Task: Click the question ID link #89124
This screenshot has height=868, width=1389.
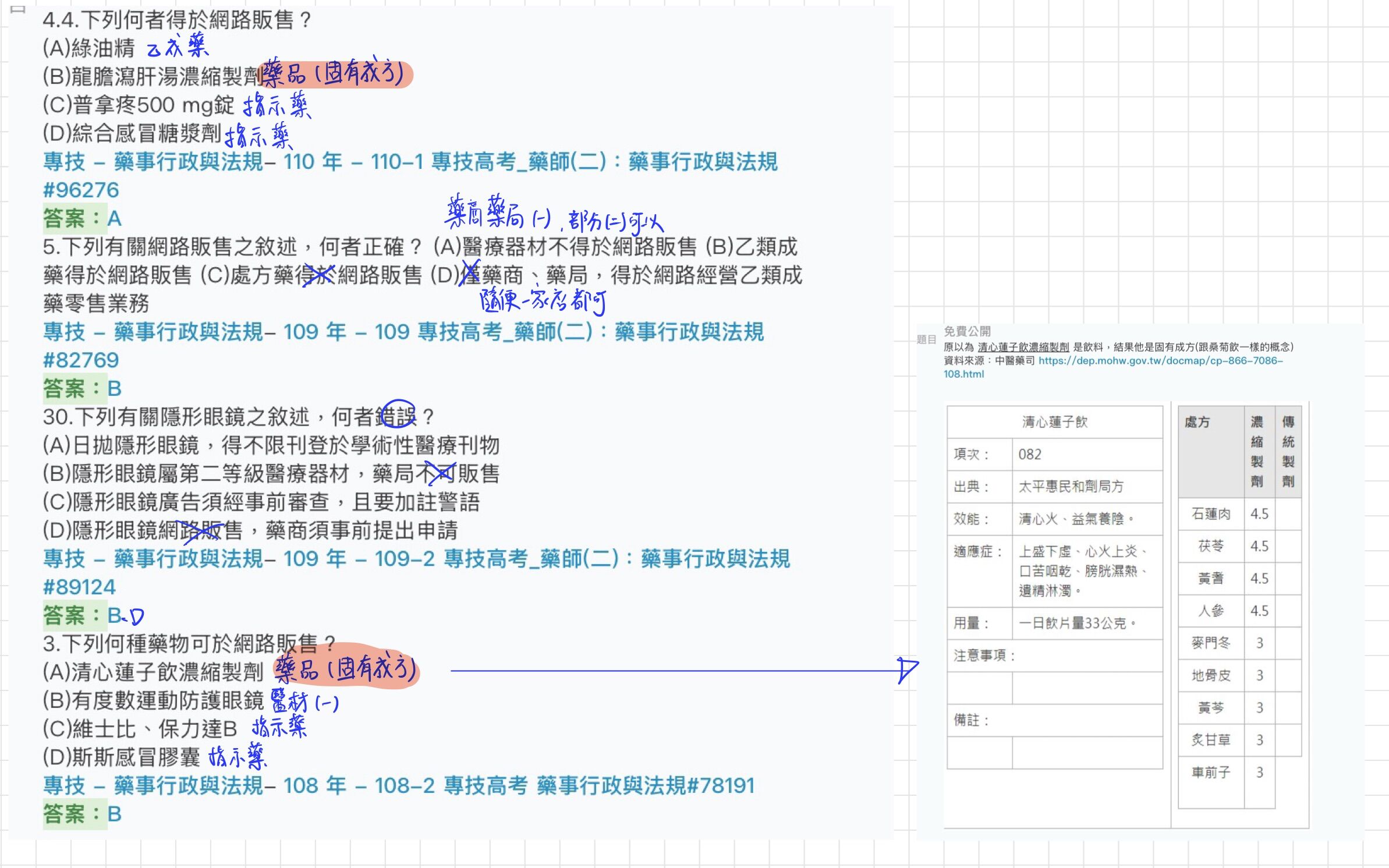Action: click(x=80, y=587)
